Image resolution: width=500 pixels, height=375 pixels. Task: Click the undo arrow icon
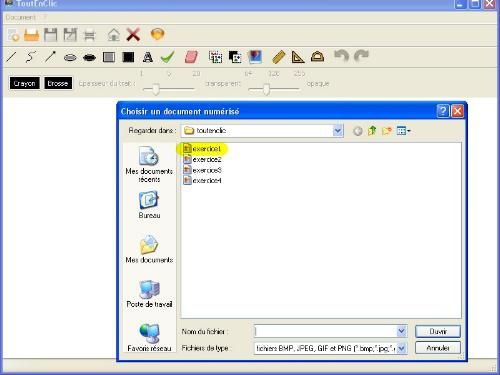(341, 56)
